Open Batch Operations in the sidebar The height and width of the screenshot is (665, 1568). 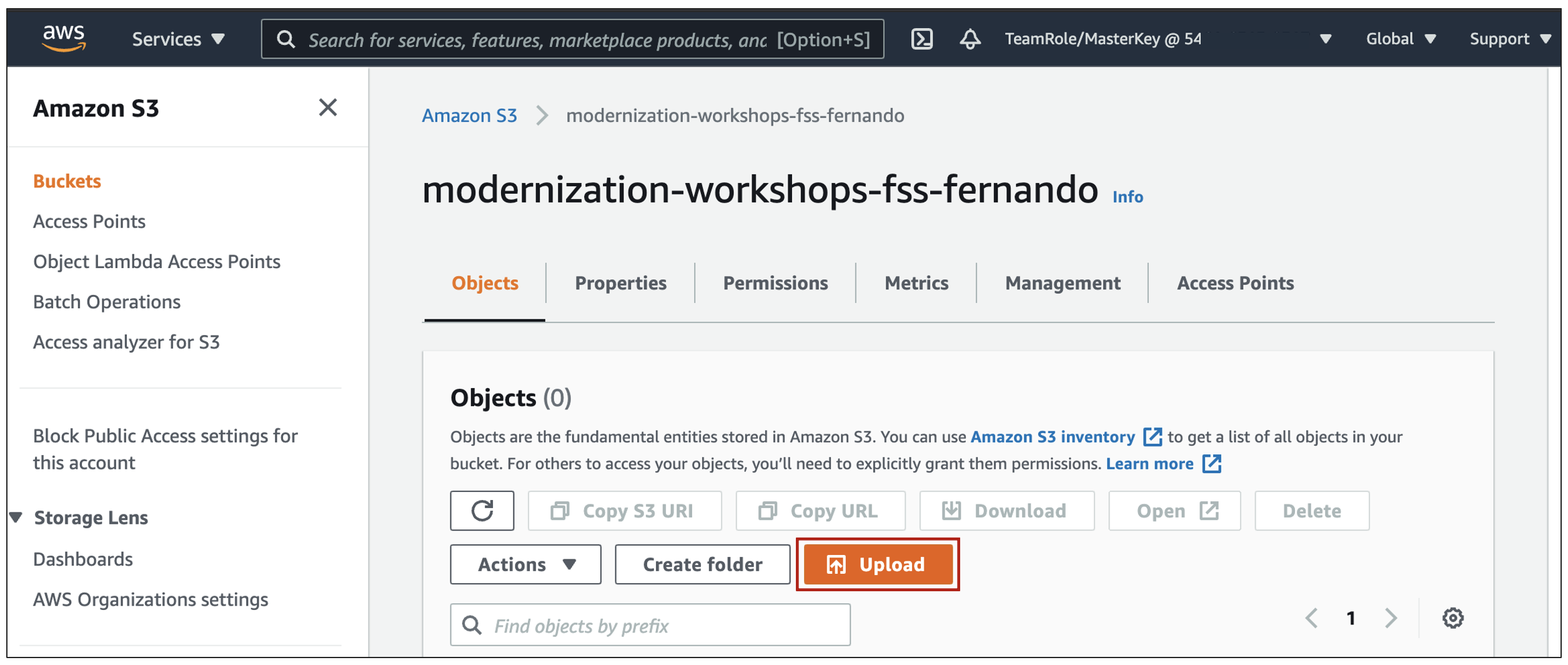pos(107,302)
